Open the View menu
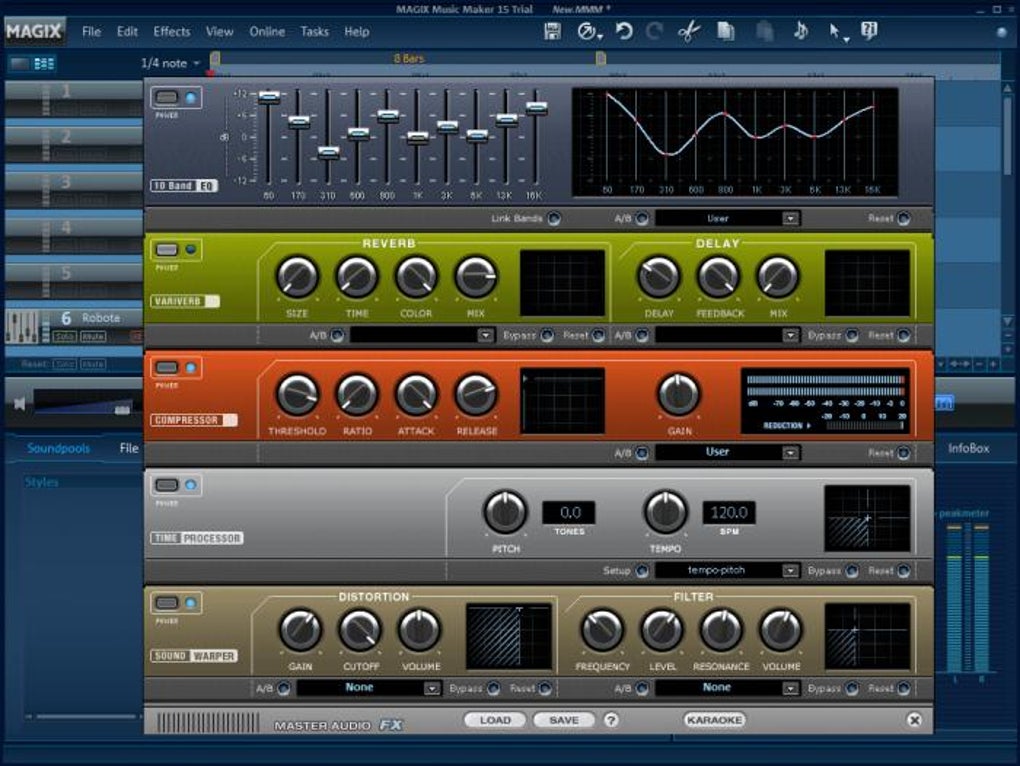The width and height of the screenshot is (1020, 766). pyautogui.click(x=219, y=31)
